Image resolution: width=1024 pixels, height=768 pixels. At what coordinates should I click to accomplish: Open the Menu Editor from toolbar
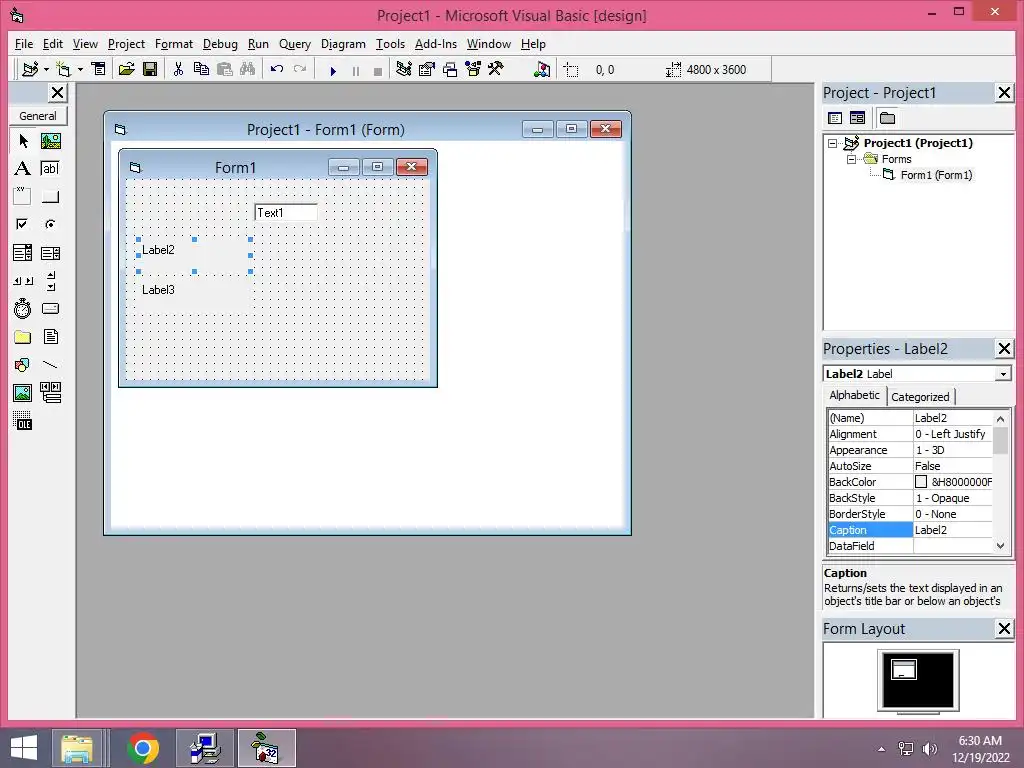coord(99,69)
